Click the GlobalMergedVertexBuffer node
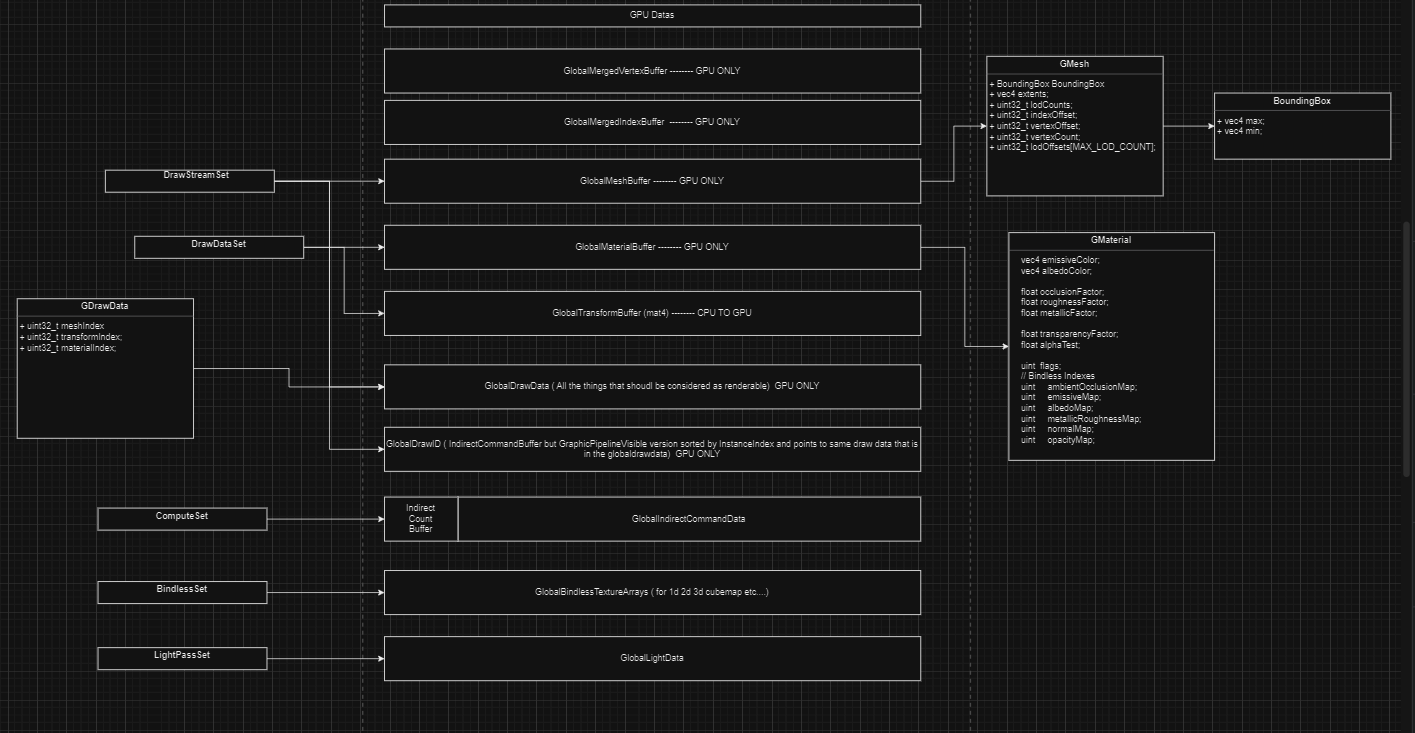 coord(651,70)
